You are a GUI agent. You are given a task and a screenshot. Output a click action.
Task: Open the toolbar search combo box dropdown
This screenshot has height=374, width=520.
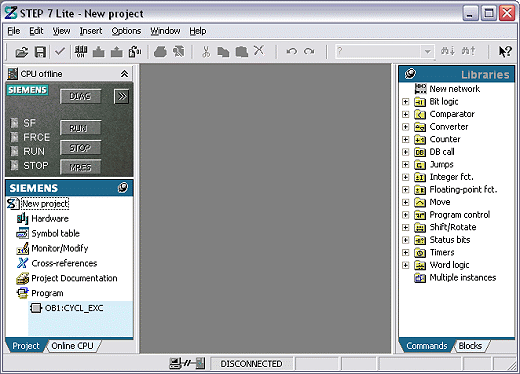point(427,52)
